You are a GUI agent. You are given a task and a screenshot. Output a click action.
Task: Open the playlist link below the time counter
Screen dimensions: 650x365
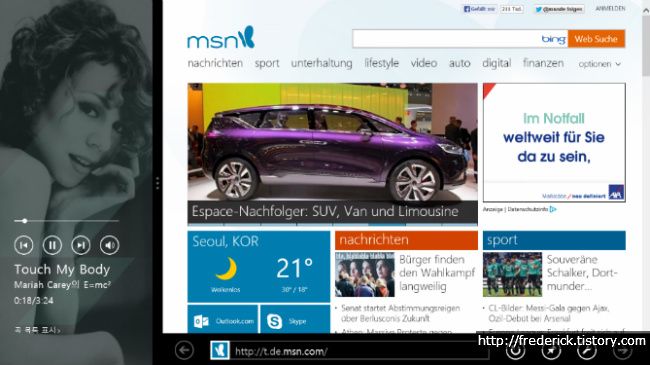tap(37, 330)
